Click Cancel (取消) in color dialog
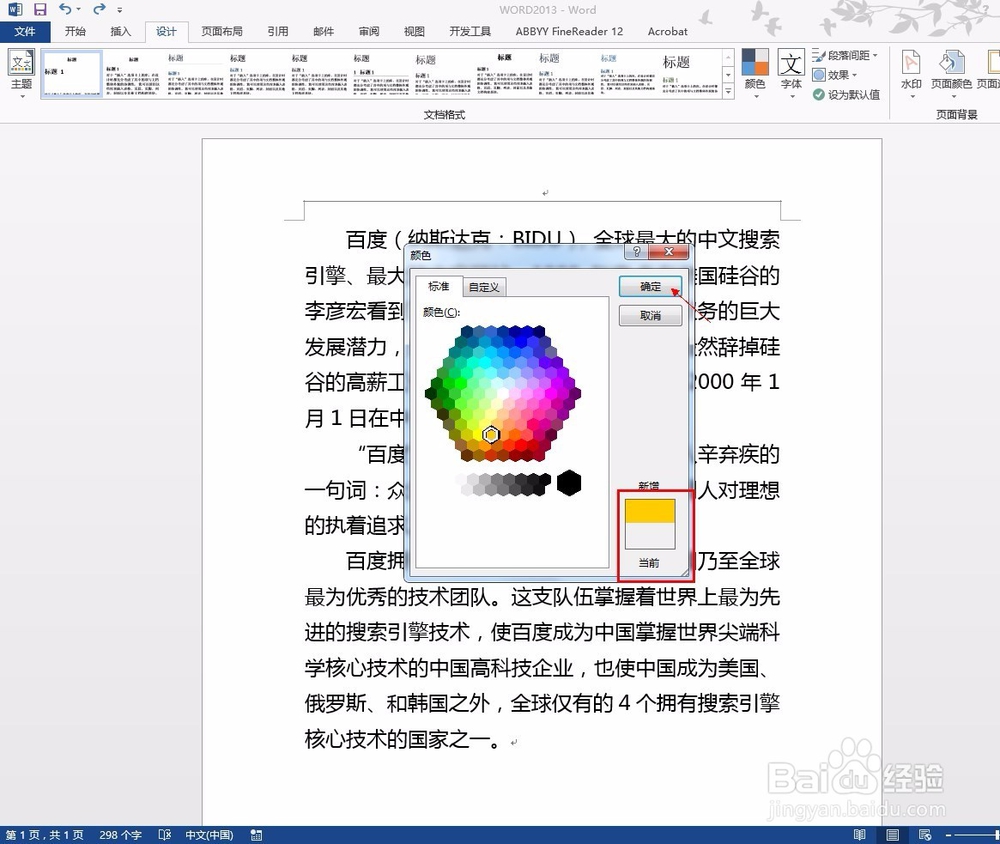The height and width of the screenshot is (844, 1000). click(651, 315)
